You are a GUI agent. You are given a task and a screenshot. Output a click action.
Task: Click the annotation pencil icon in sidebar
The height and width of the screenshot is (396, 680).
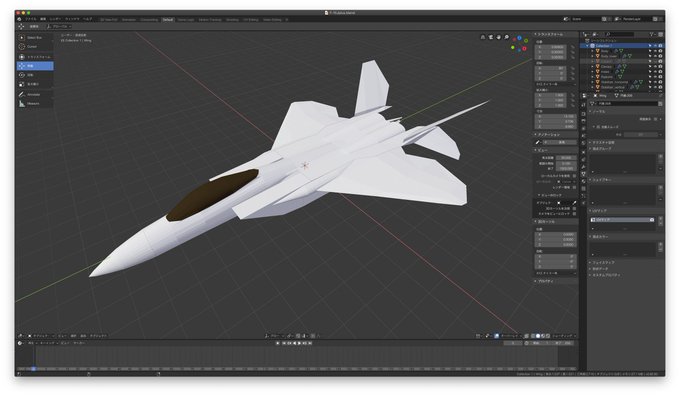pos(538,142)
